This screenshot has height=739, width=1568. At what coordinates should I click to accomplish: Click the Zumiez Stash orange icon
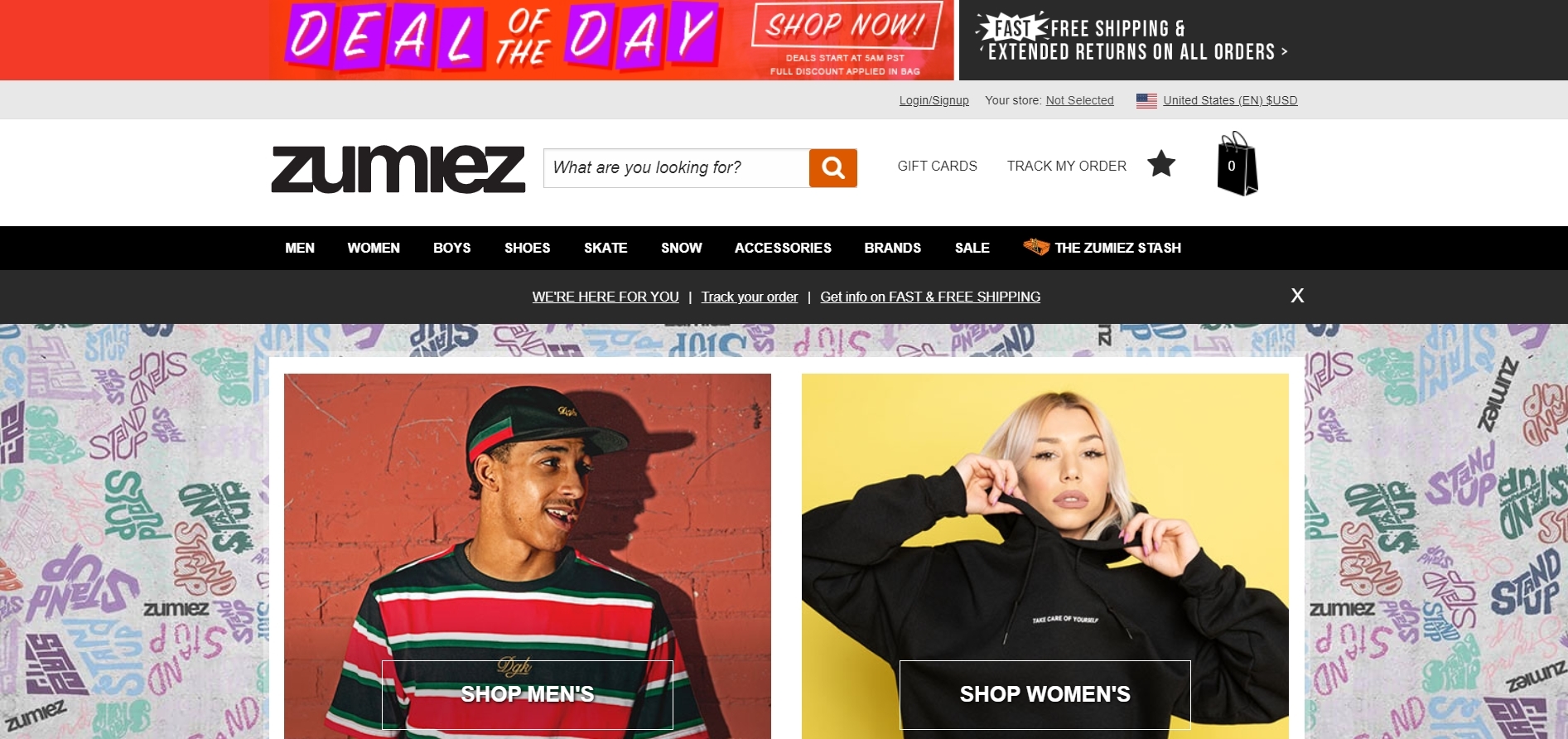[x=1036, y=247]
